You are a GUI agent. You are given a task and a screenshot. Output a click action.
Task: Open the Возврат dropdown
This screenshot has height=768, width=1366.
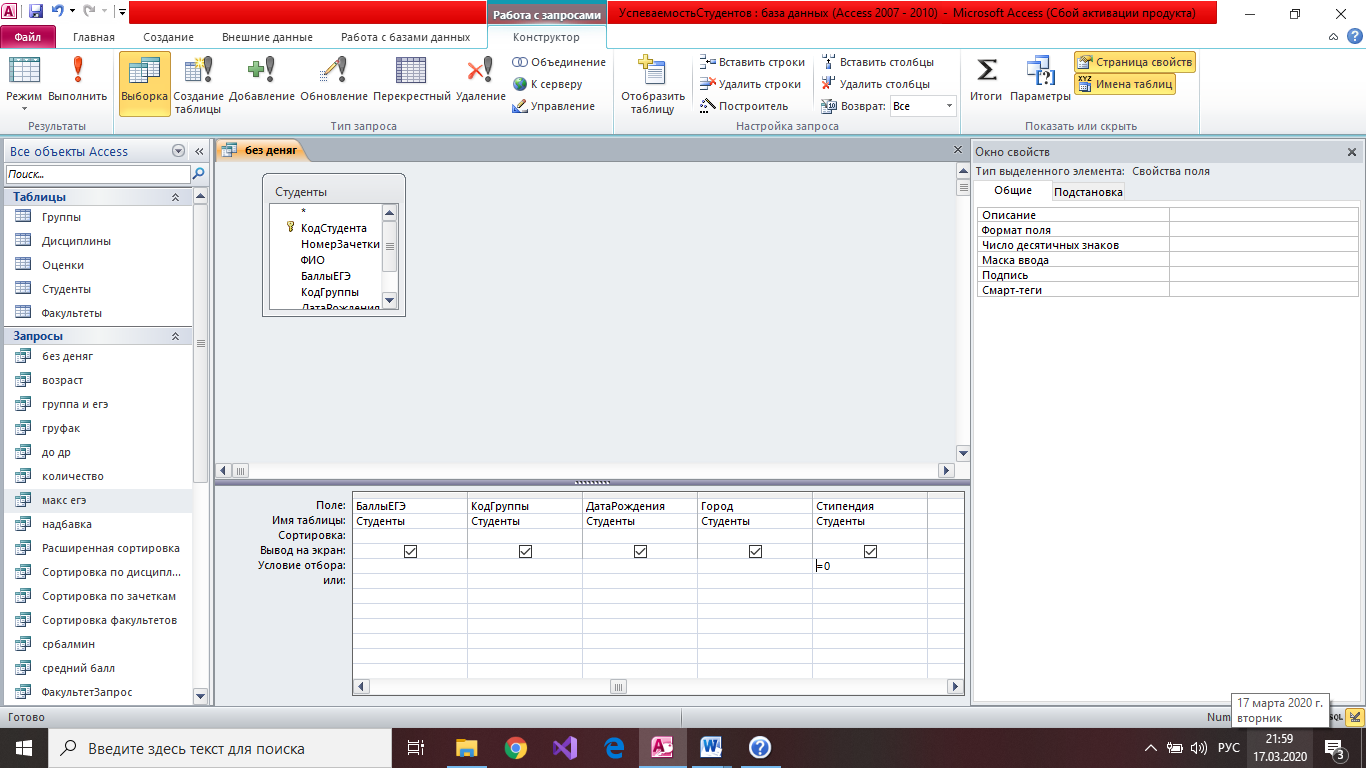949,106
